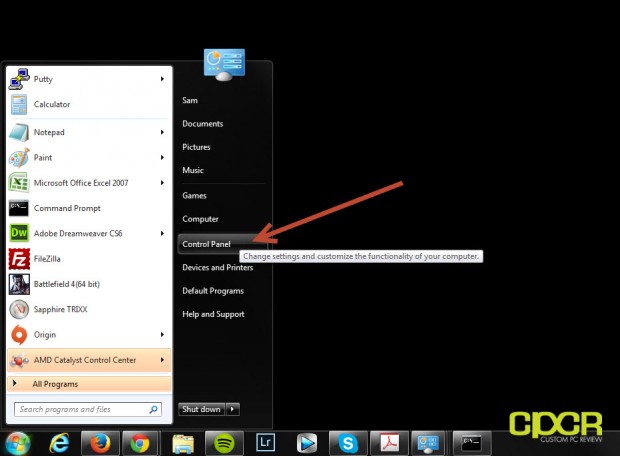Open Windows Explorer folder on taskbar
This screenshot has width=620, height=456.
[183, 444]
